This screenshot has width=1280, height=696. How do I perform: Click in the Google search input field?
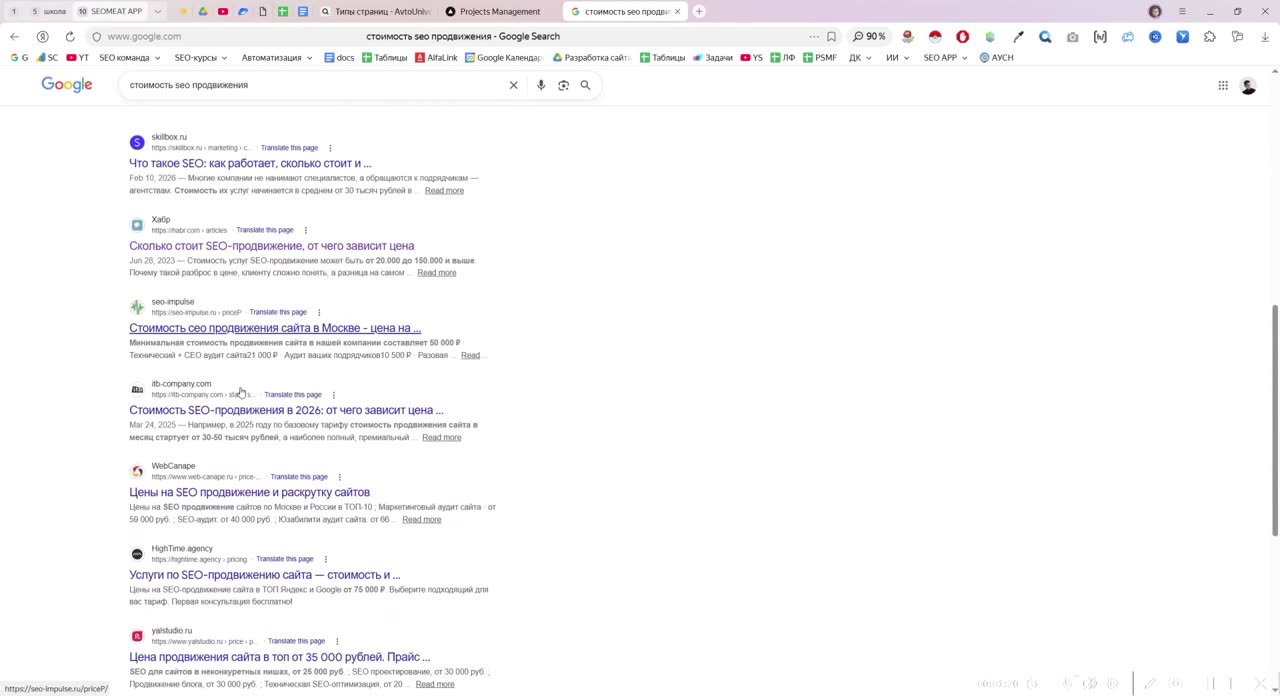pos(315,85)
